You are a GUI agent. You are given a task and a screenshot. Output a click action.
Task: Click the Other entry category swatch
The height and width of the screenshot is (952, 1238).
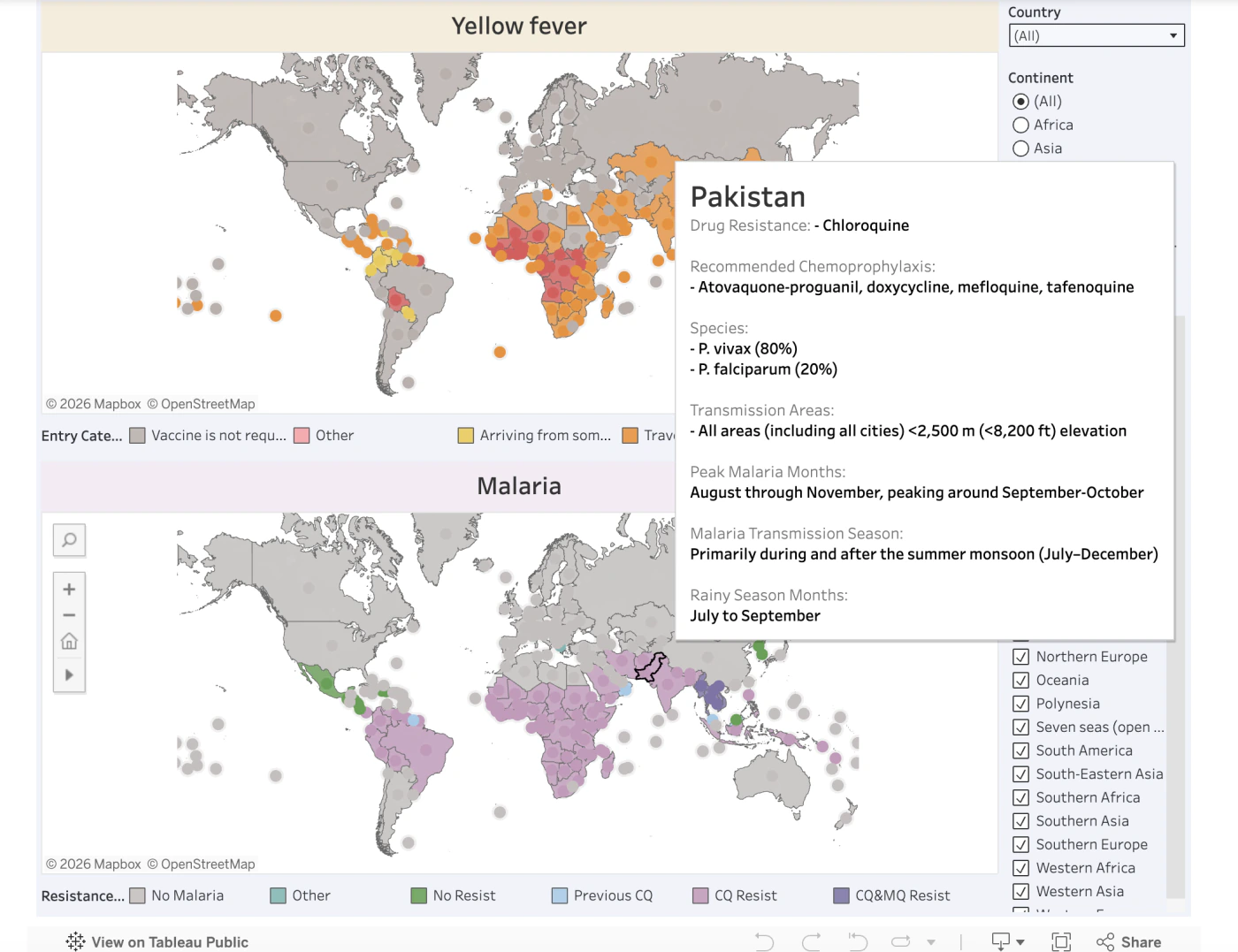tap(302, 436)
